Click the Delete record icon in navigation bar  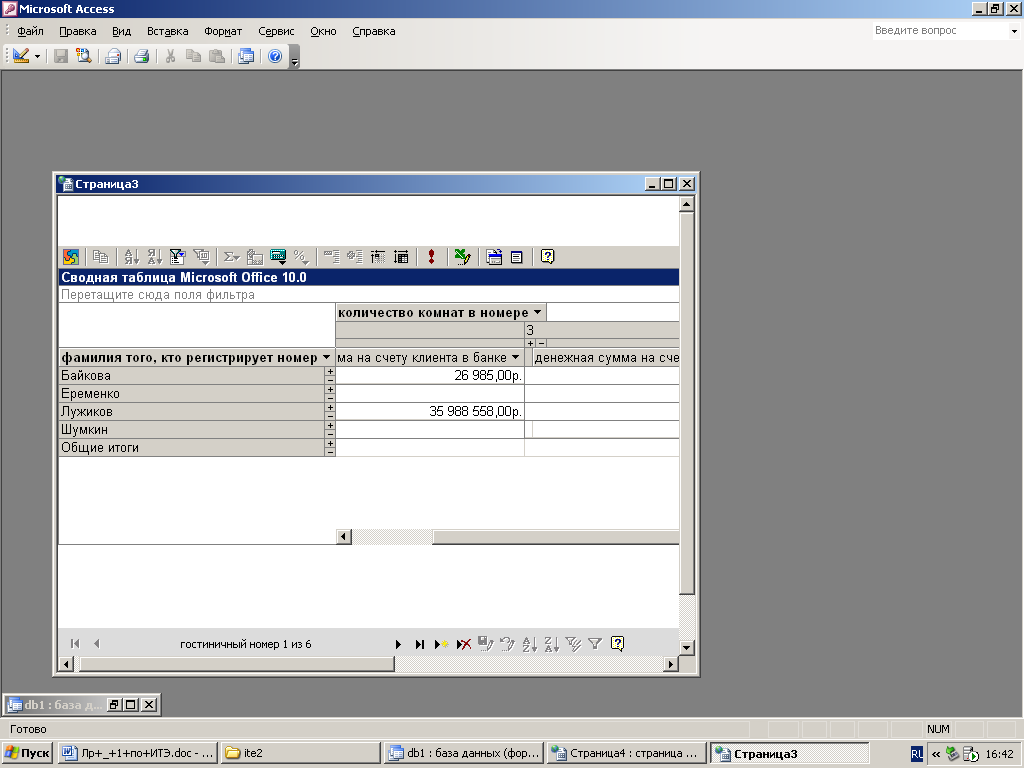tap(464, 644)
